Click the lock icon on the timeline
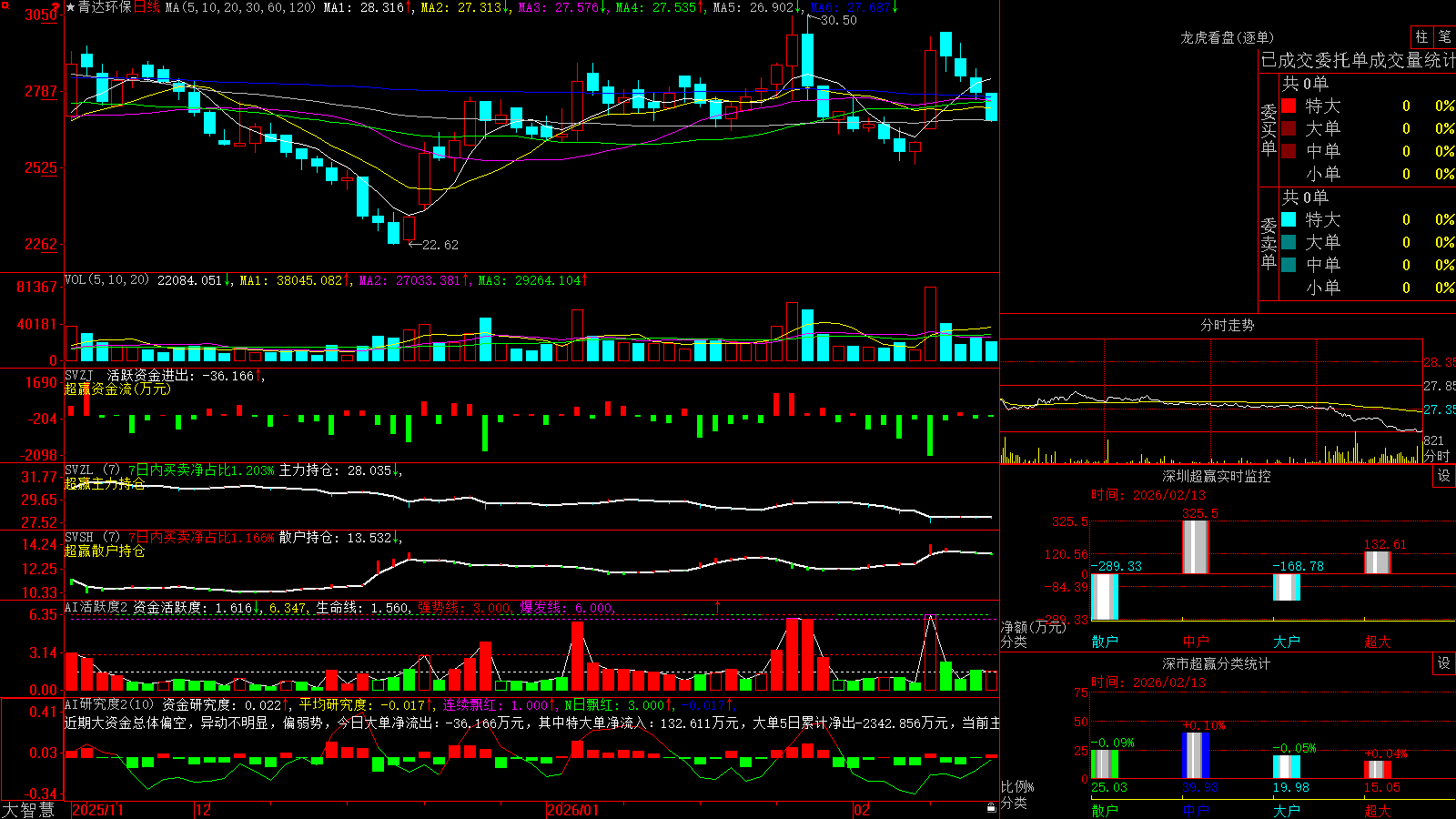The width and height of the screenshot is (1456, 819). (x=991, y=807)
